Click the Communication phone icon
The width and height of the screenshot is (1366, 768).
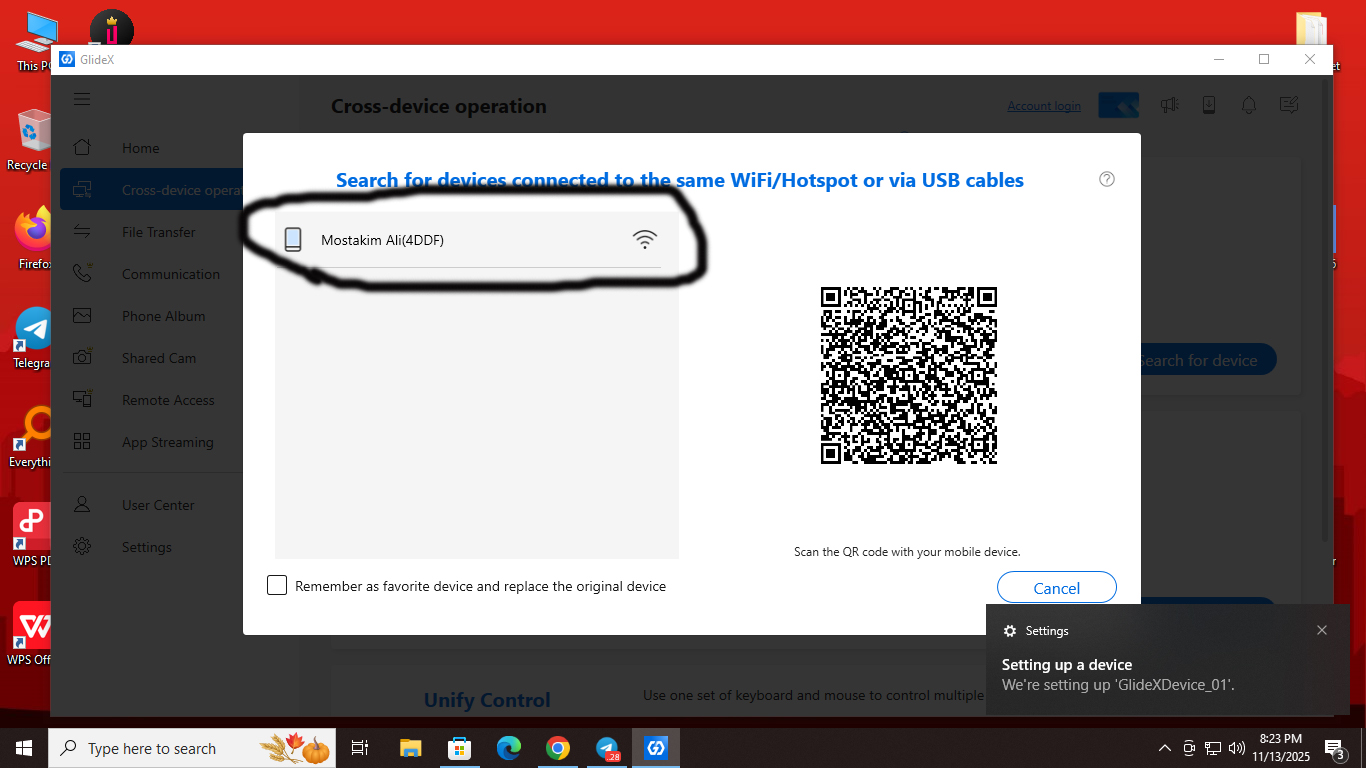82,274
